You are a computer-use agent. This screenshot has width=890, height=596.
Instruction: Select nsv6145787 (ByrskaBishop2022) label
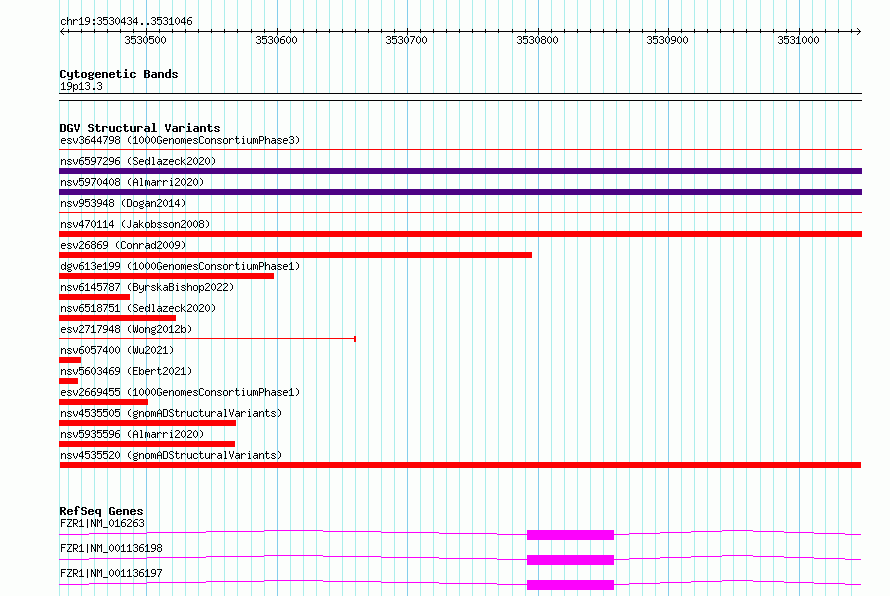click(x=147, y=287)
